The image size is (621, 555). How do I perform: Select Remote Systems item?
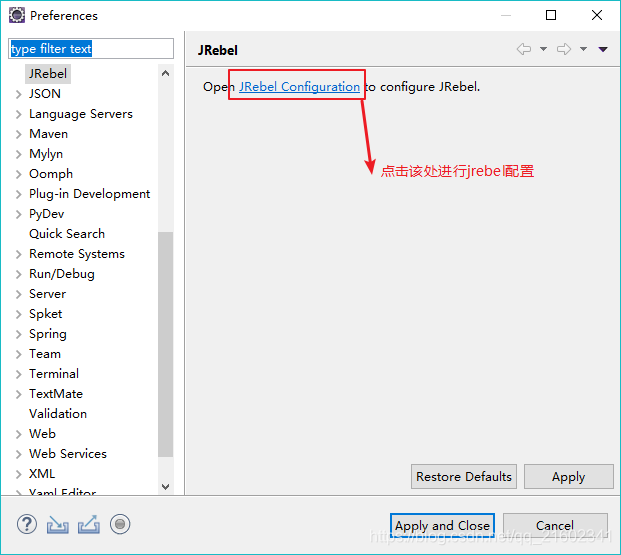coord(77,254)
